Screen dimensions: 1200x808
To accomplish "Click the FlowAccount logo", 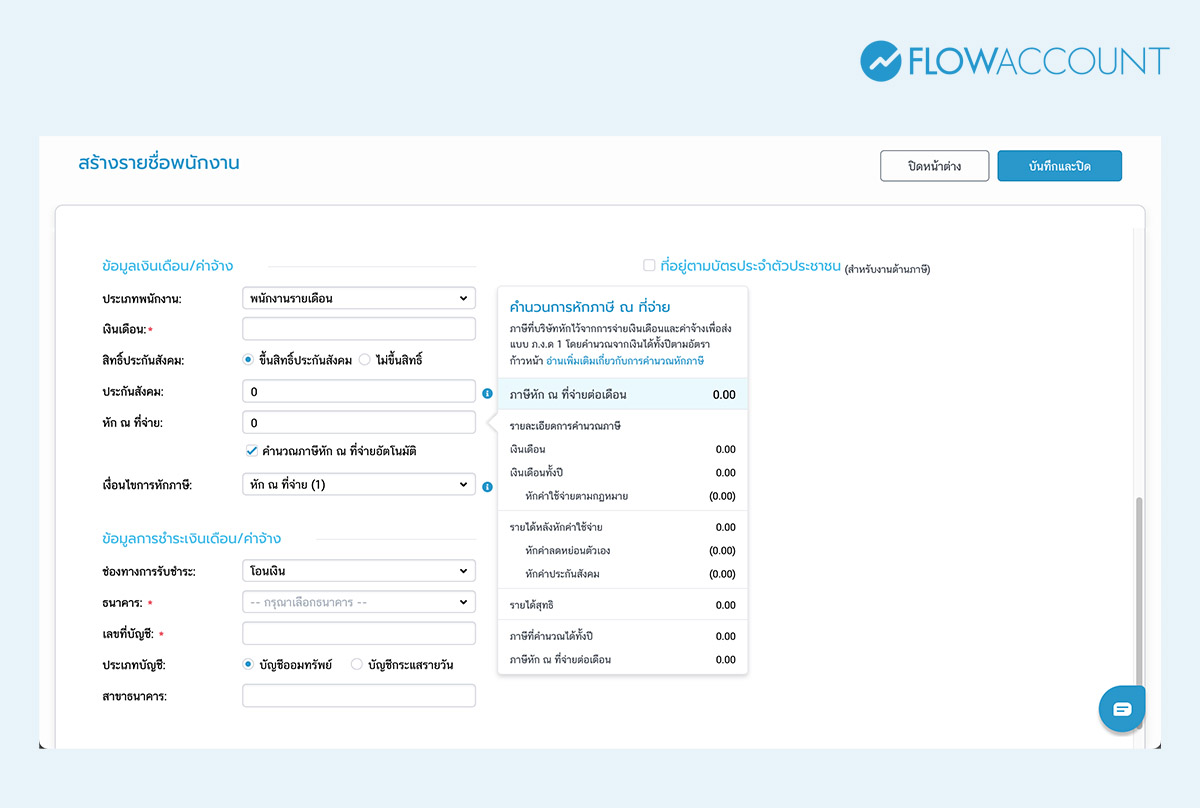I will coord(1014,61).
